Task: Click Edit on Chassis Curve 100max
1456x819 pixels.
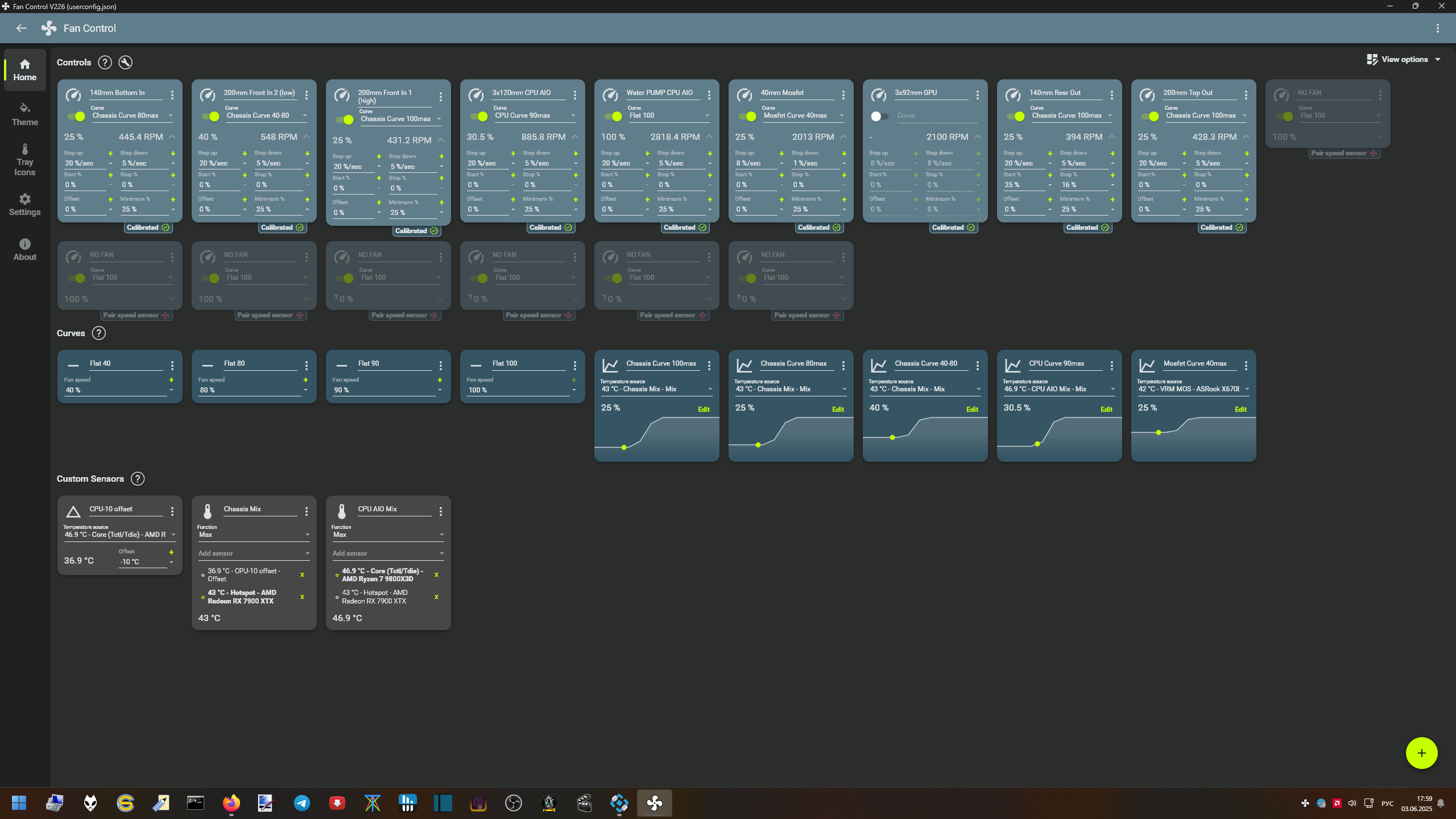Action: pyautogui.click(x=704, y=409)
